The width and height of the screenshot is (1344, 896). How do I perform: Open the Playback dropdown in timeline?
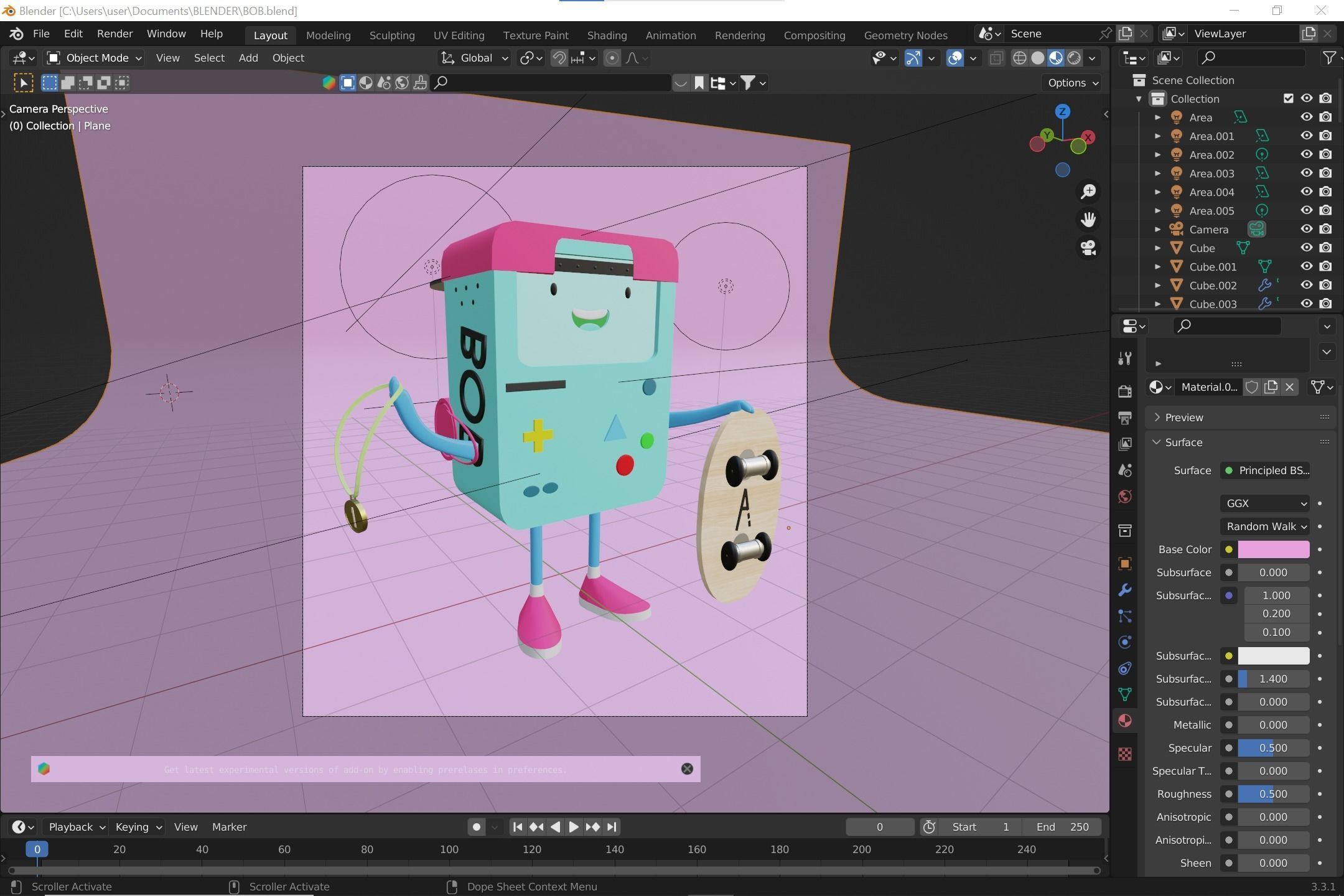[77, 827]
